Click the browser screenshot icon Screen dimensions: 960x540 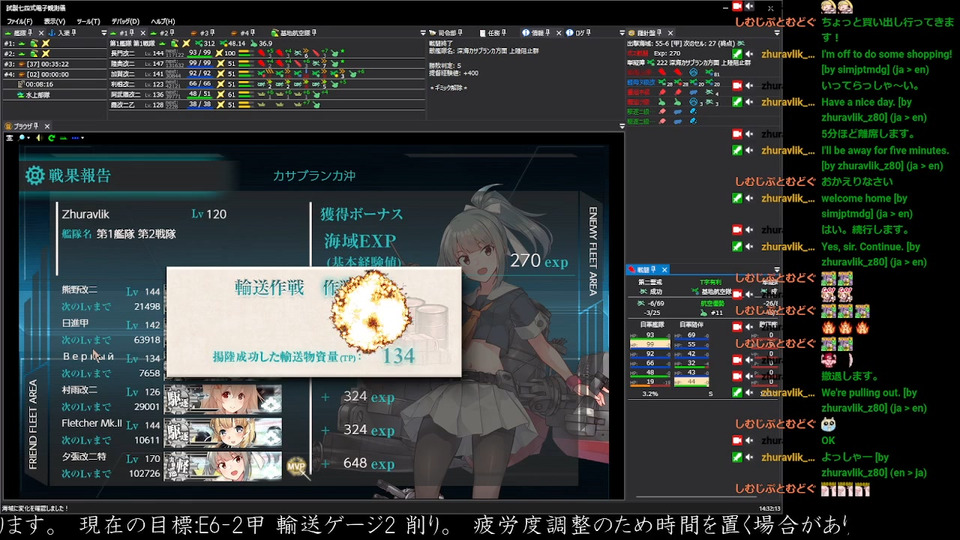[x=9, y=138]
